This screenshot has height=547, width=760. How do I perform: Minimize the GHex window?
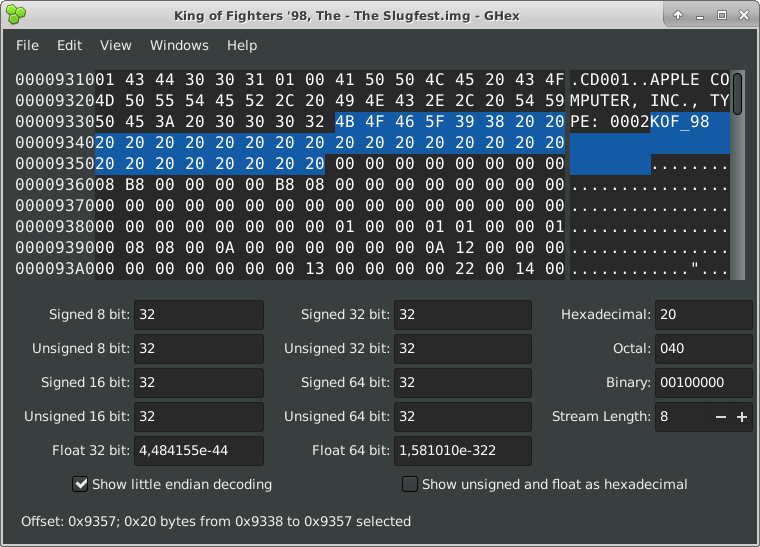(x=699, y=16)
